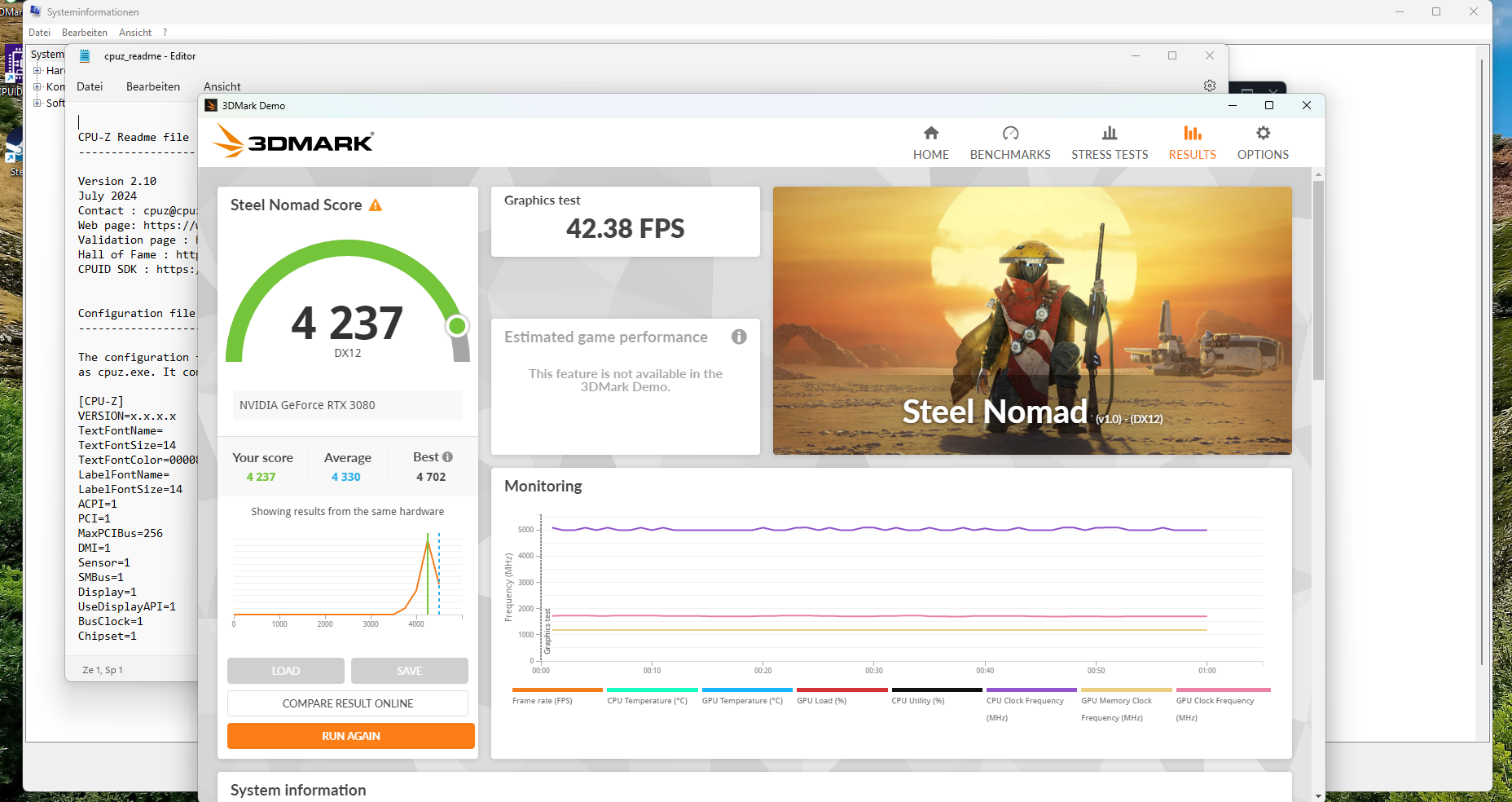This screenshot has height=802, width=1512.
Task: Click Ze 1, Sp 1 status bar entry
Action: [103, 670]
